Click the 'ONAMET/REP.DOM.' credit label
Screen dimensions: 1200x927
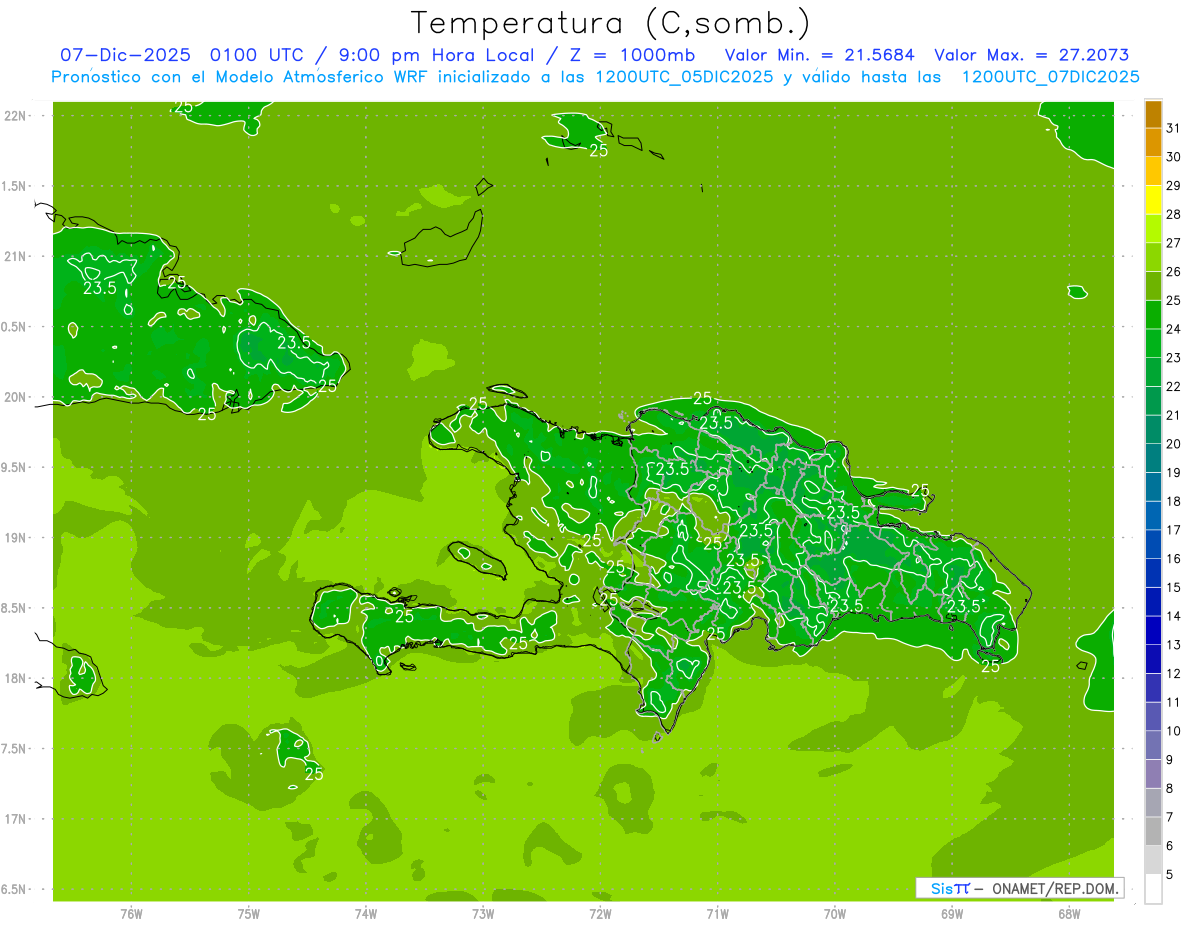pos(1055,888)
